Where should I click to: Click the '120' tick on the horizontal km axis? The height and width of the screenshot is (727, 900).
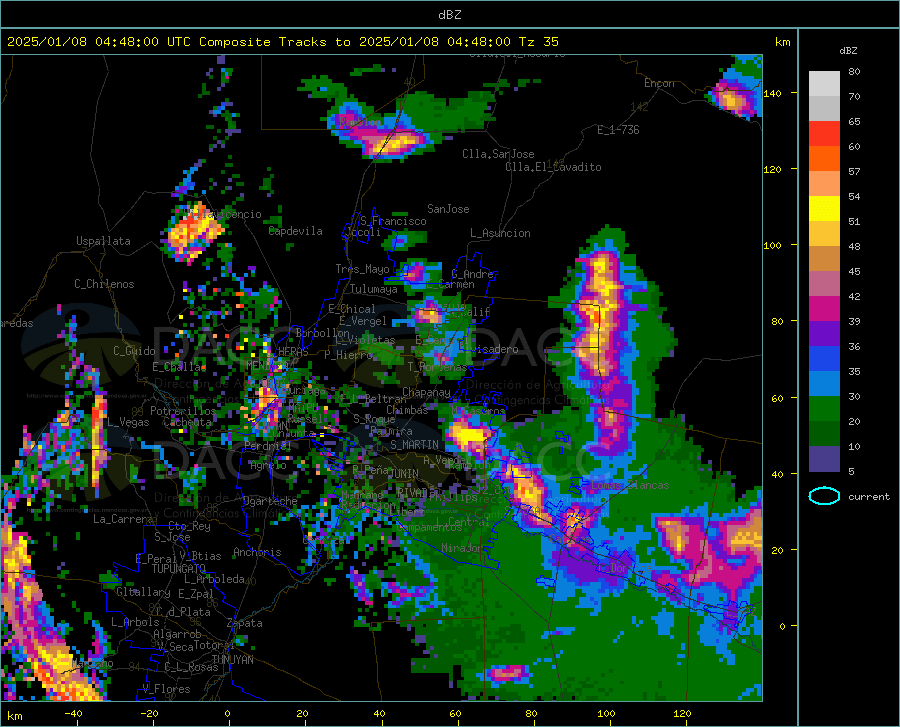(682, 714)
